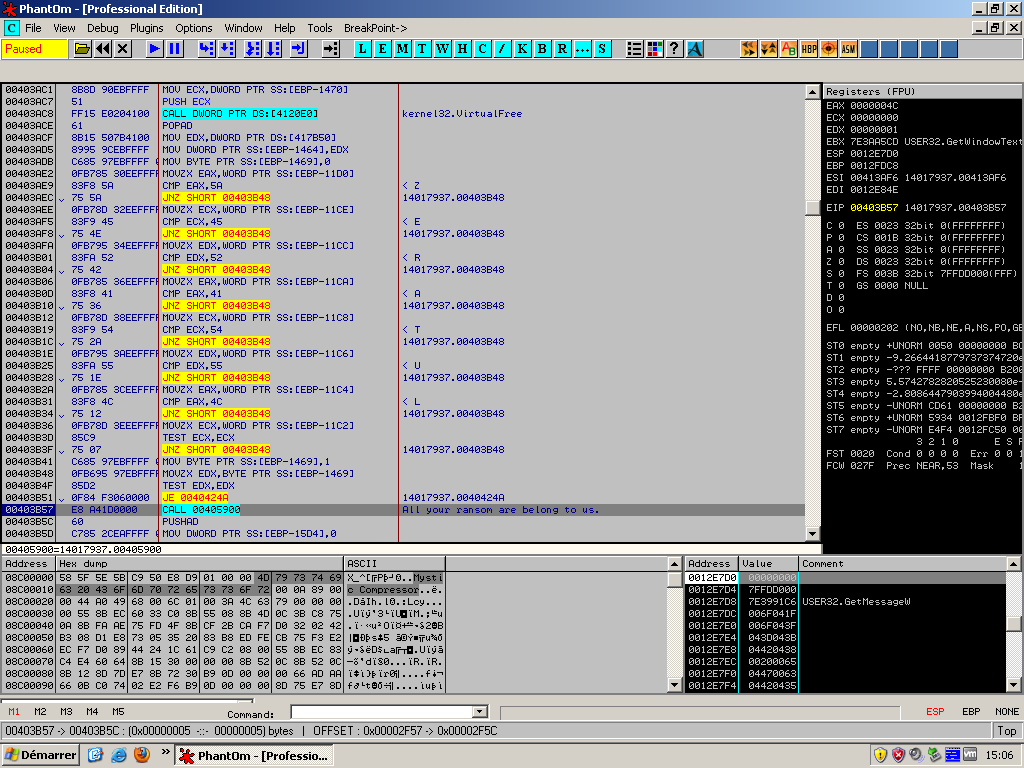Click the Trace over toolbar icon
This screenshot has width=1024, height=768.
273,49
